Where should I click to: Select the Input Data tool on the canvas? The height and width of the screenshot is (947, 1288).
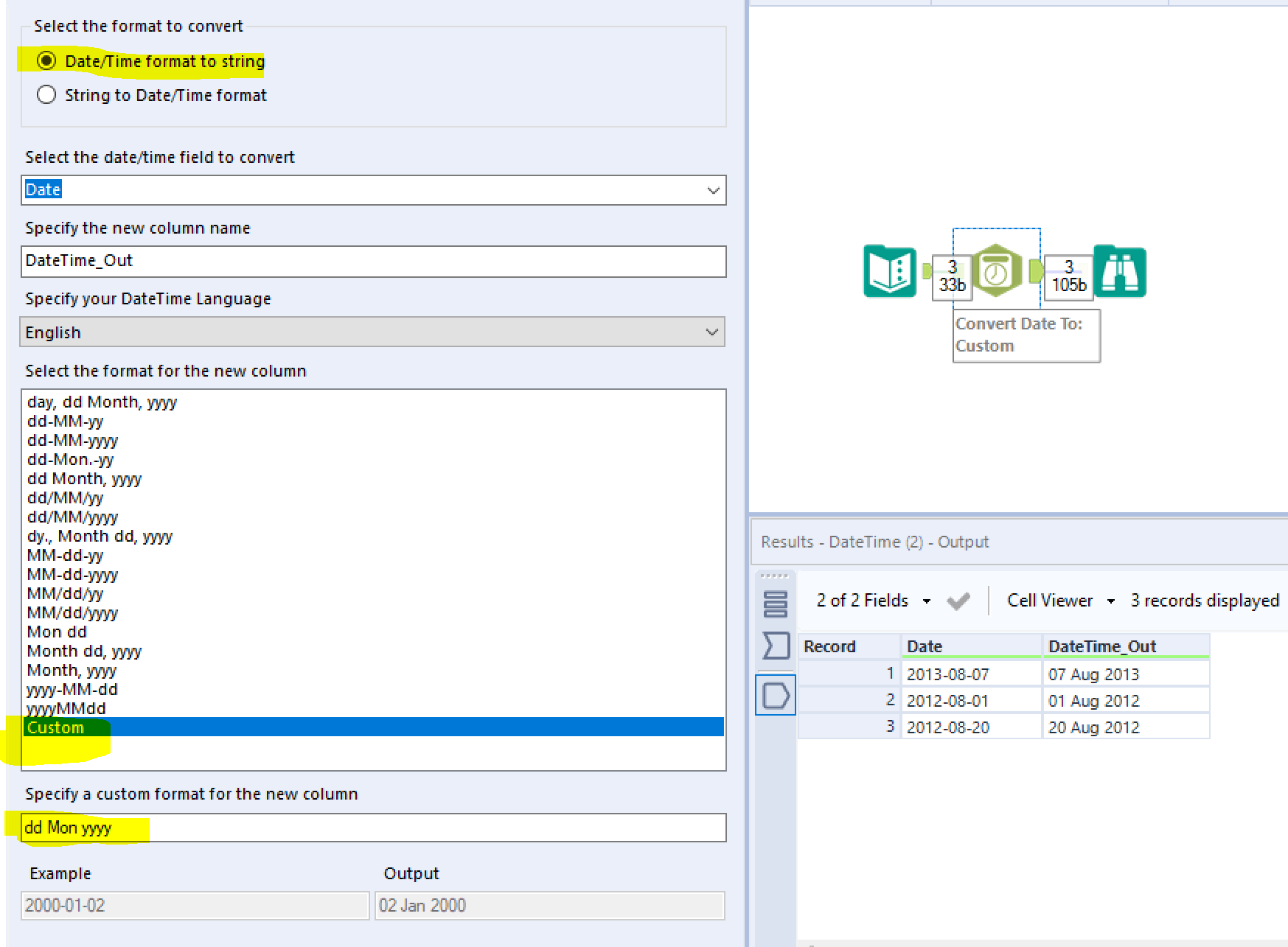[889, 272]
